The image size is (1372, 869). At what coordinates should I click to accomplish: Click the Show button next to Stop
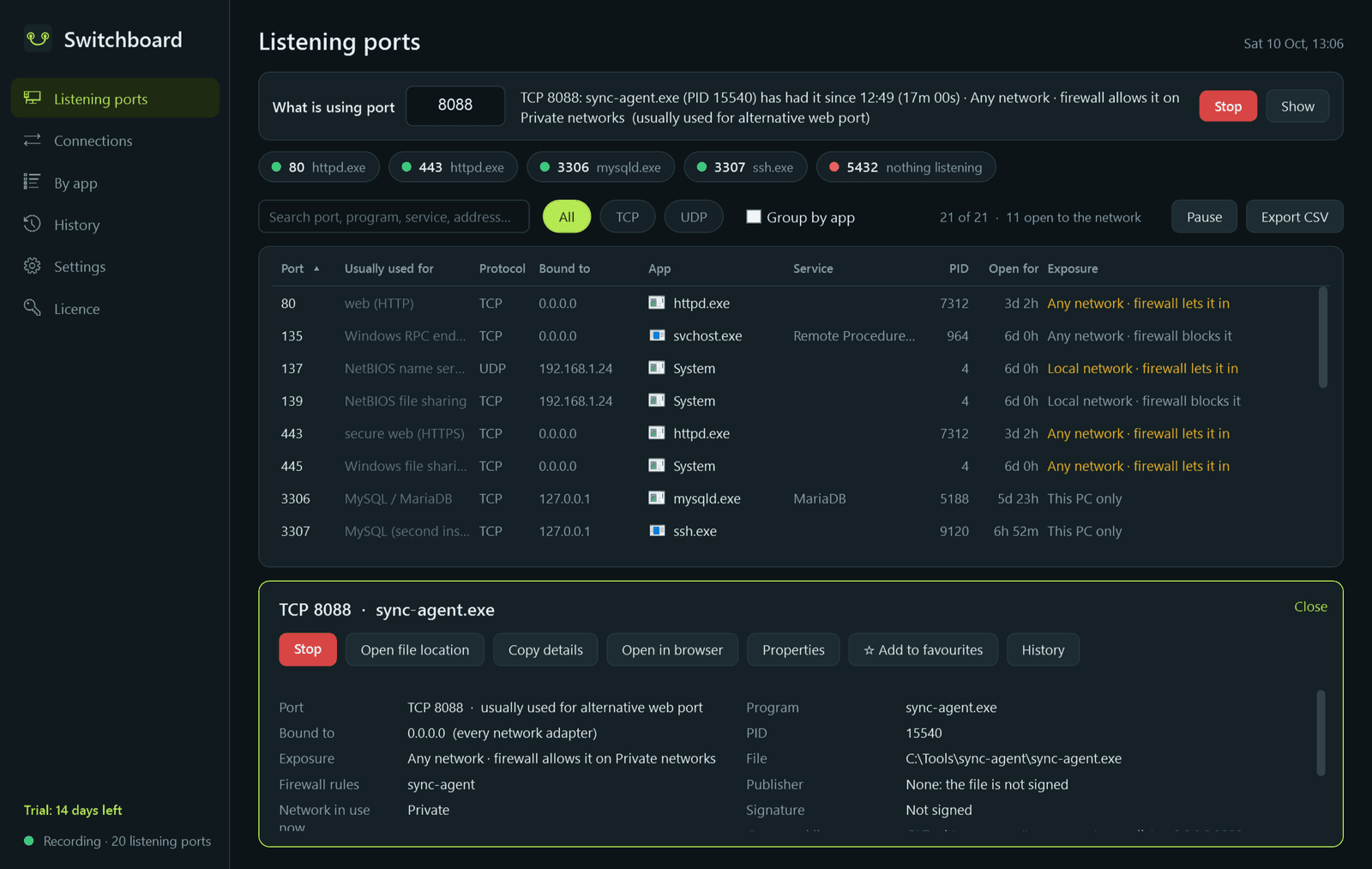point(1297,106)
